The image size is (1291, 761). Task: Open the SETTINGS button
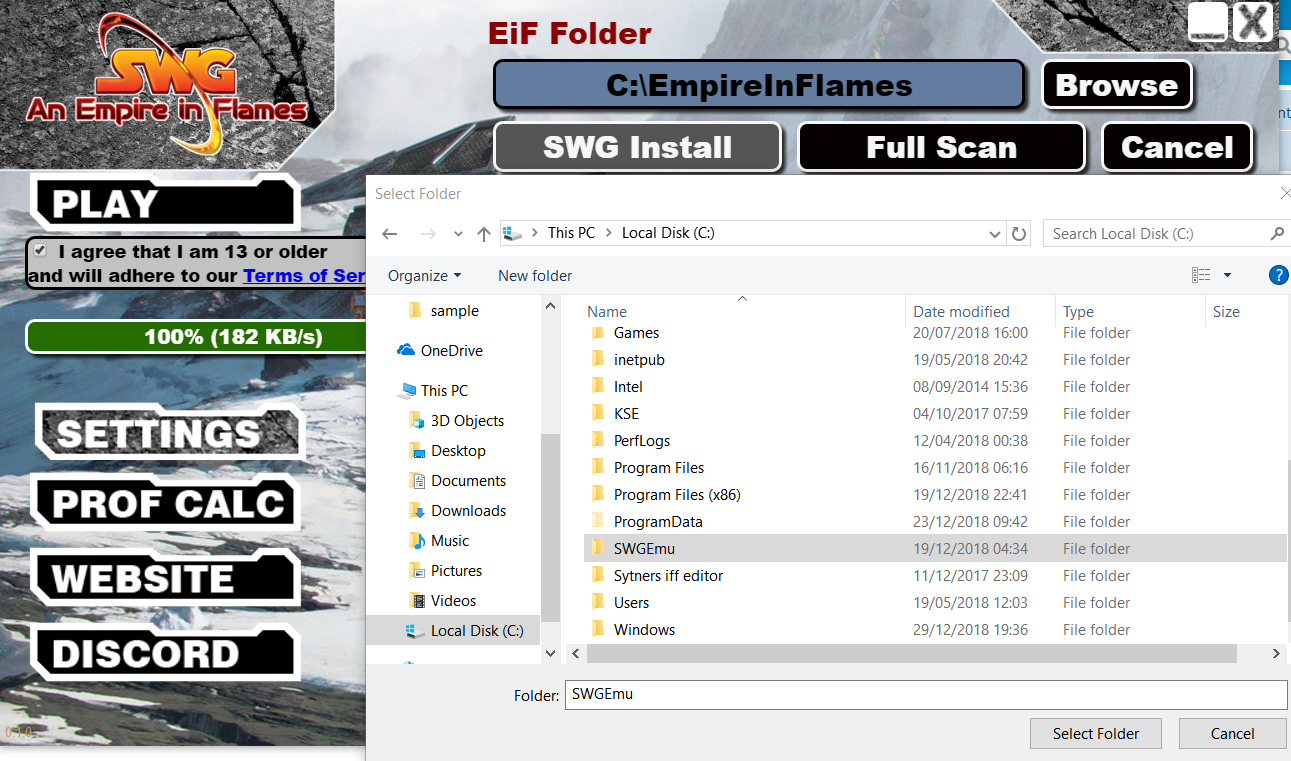[168, 432]
